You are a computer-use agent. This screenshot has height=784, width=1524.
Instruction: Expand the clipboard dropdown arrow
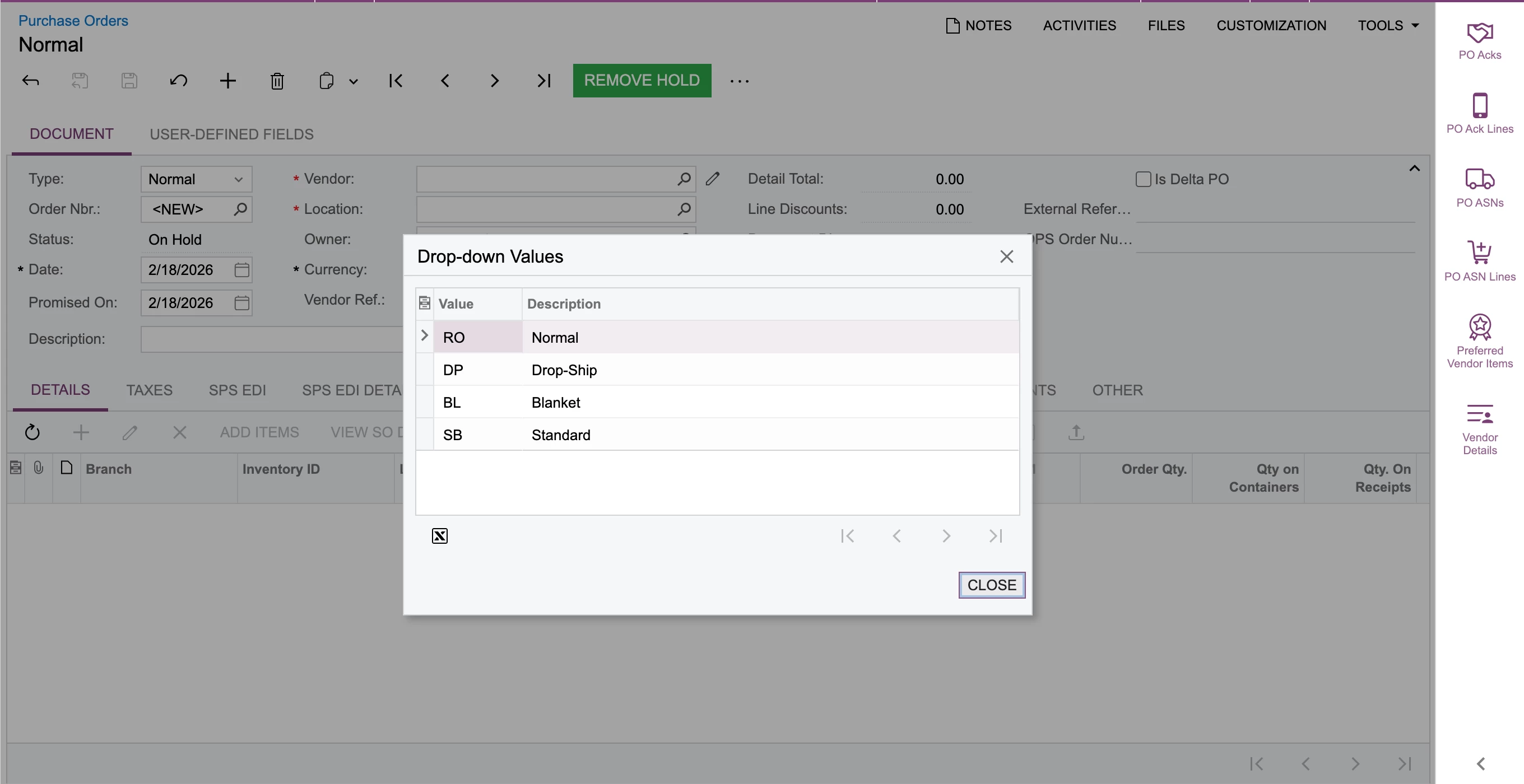[353, 82]
